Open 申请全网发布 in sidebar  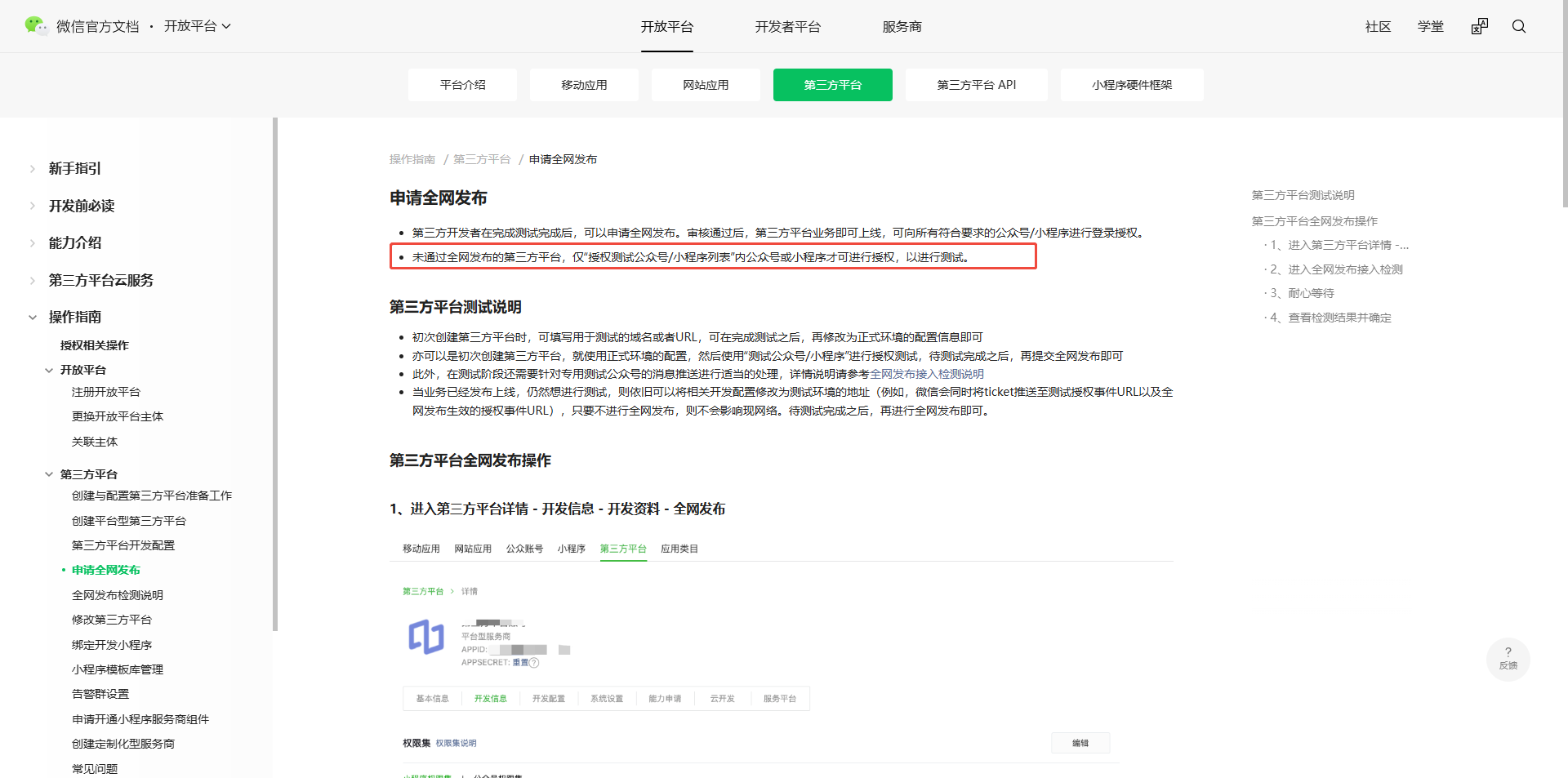(106, 570)
